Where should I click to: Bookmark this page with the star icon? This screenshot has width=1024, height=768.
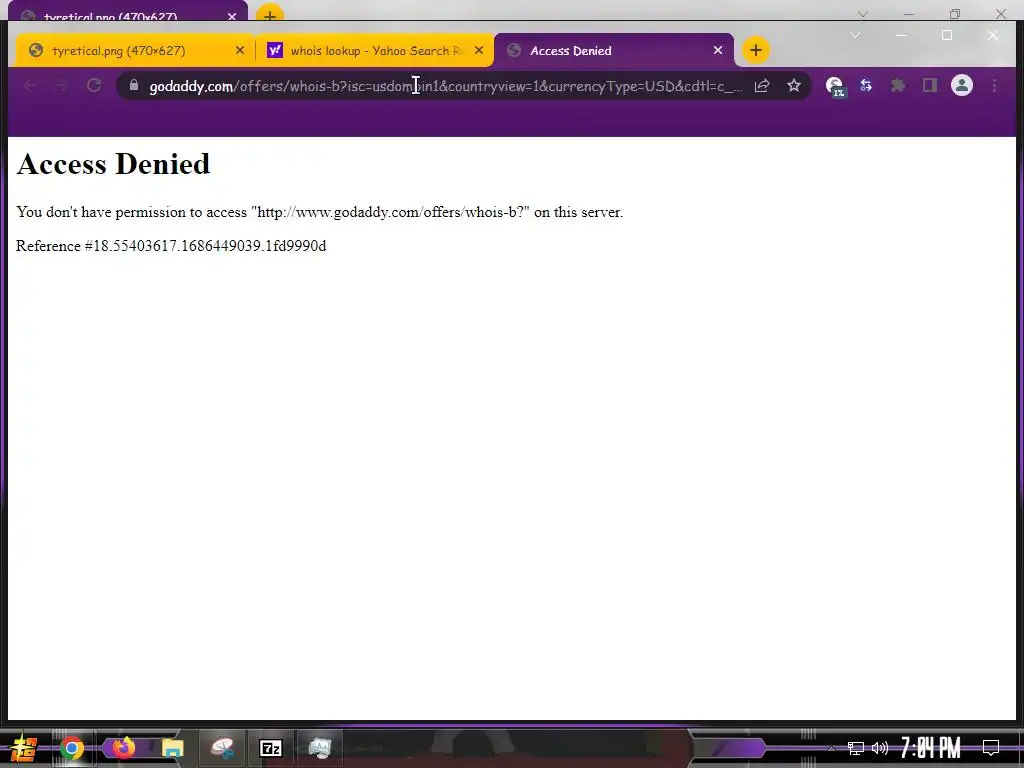click(x=793, y=86)
